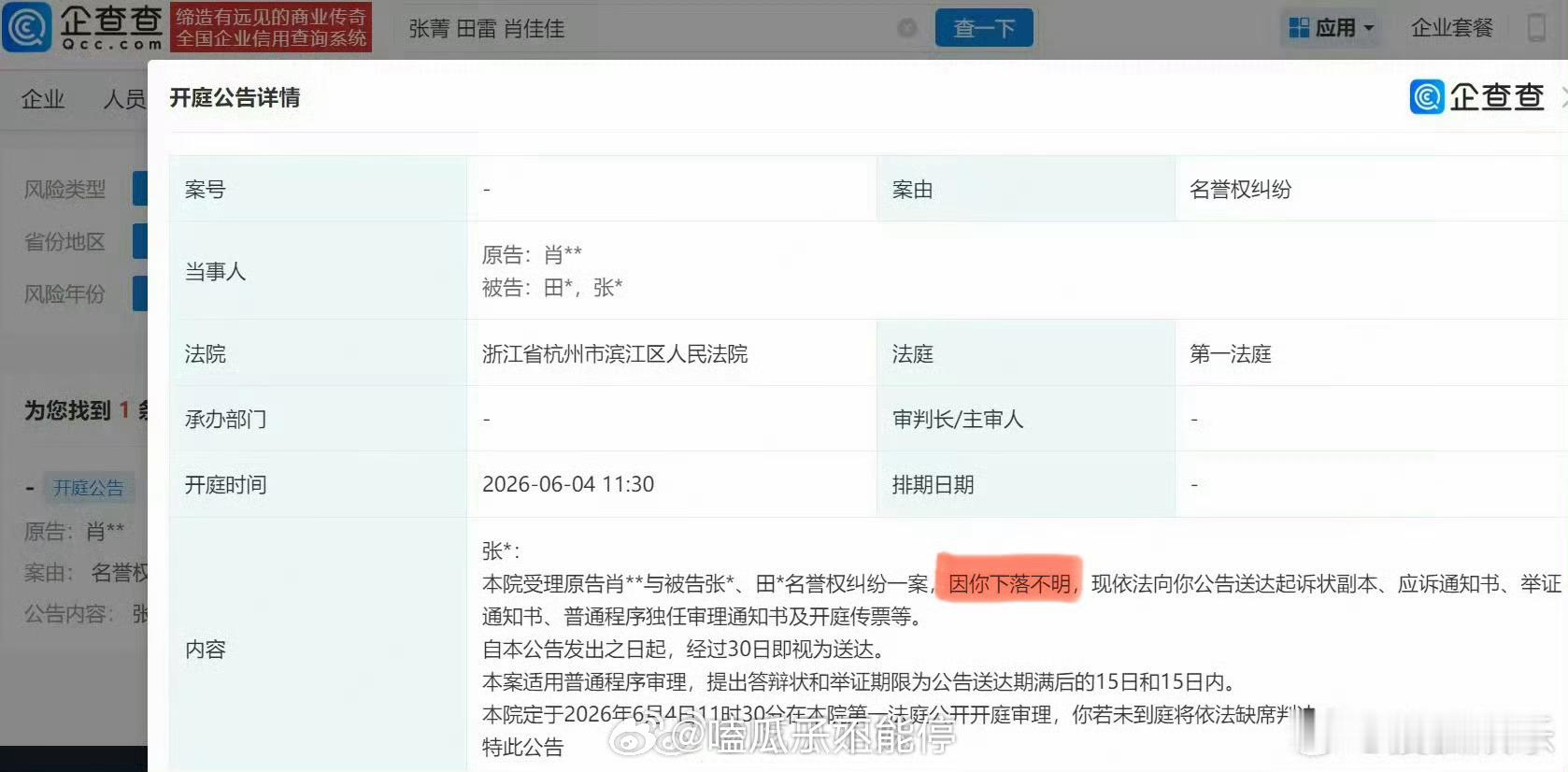
Task: Open the 应用 dropdown menu
Action: 1332,28
